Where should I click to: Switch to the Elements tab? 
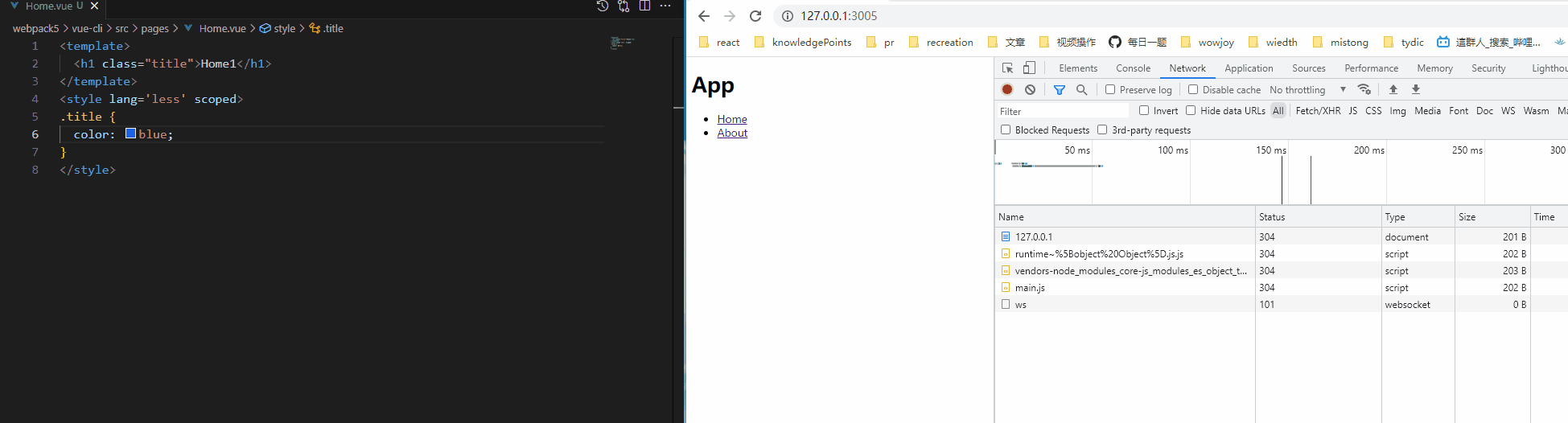tap(1078, 68)
